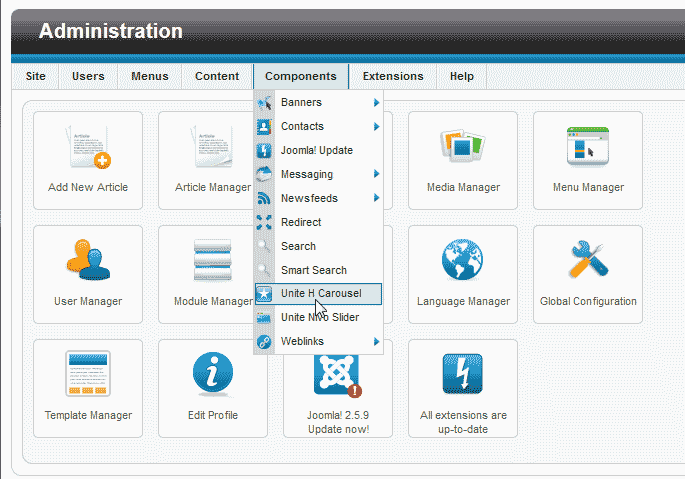Open the Language Manager globe icon
685x479 pixels.
[462, 261]
